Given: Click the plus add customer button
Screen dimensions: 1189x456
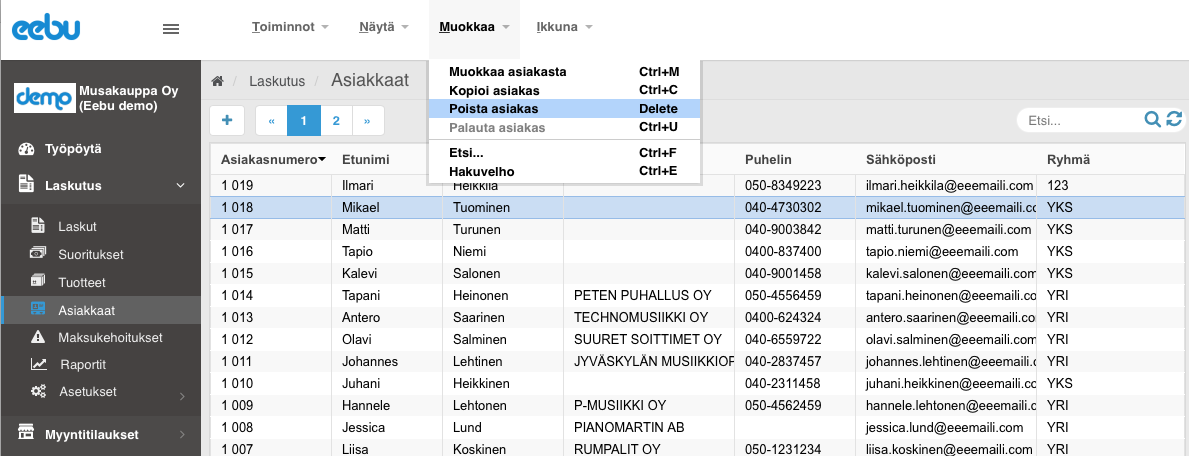Looking at the screenshot, I should pos(227,120).
